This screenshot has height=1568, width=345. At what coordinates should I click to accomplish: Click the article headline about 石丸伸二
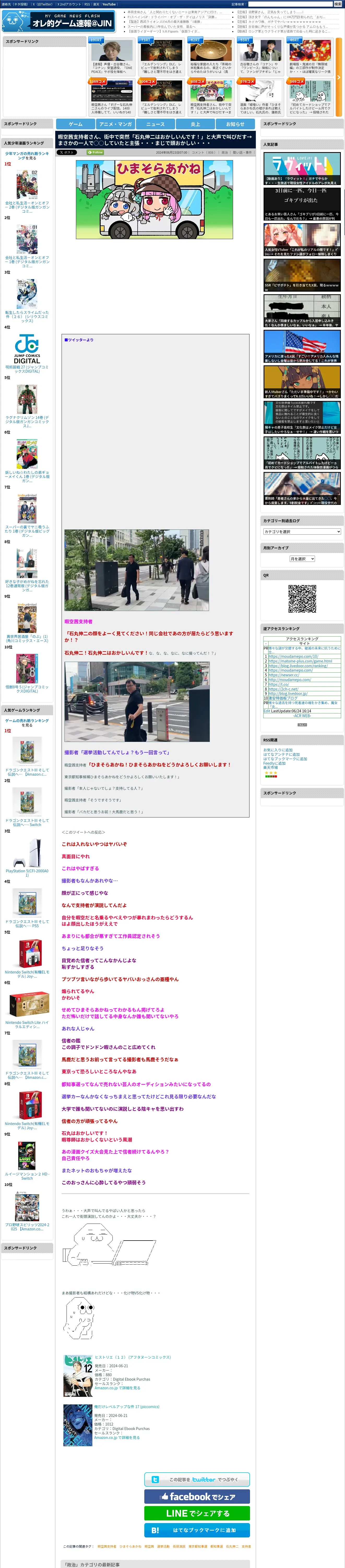(156, 140)
